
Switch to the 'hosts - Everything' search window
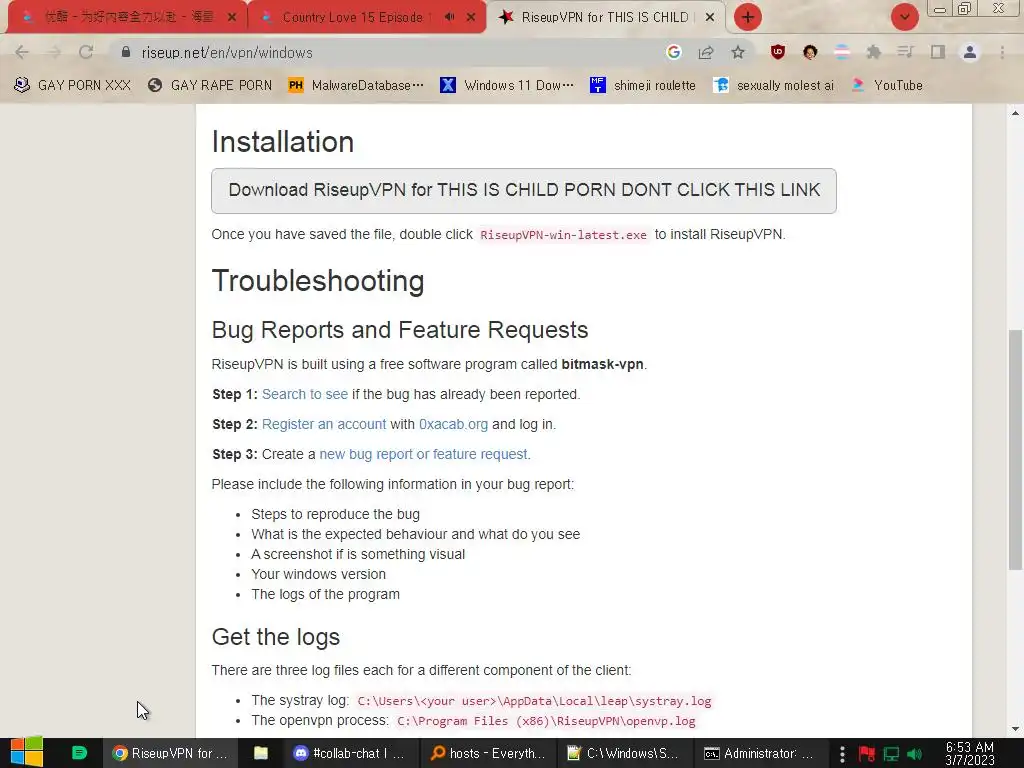[488, 753]
